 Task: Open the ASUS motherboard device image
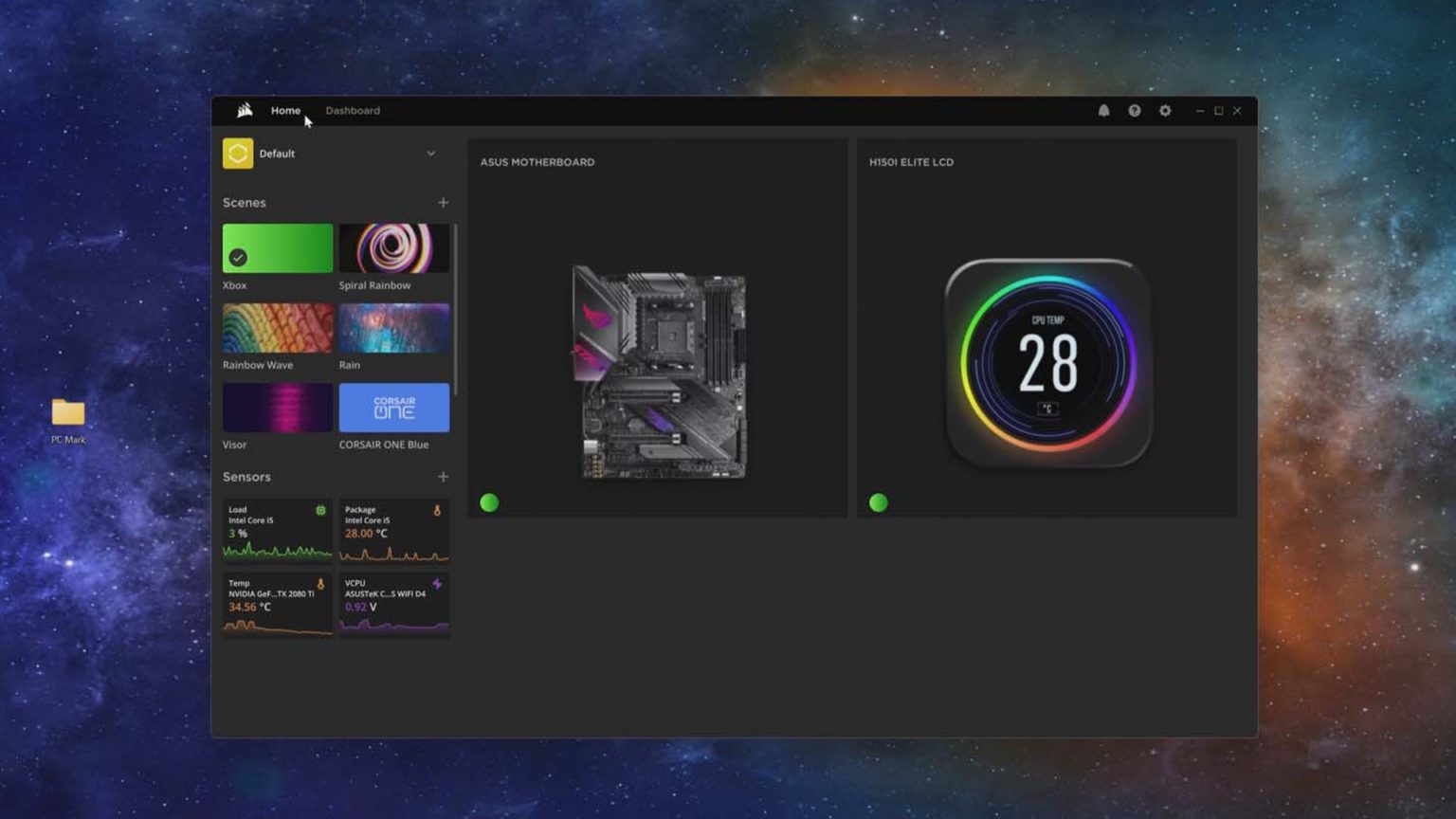point(660,372)
